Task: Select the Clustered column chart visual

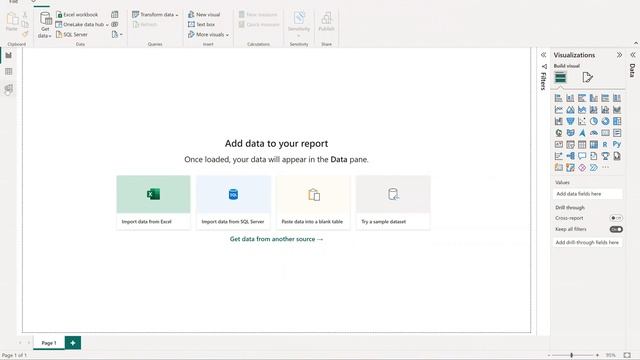Action: (593, 98)
